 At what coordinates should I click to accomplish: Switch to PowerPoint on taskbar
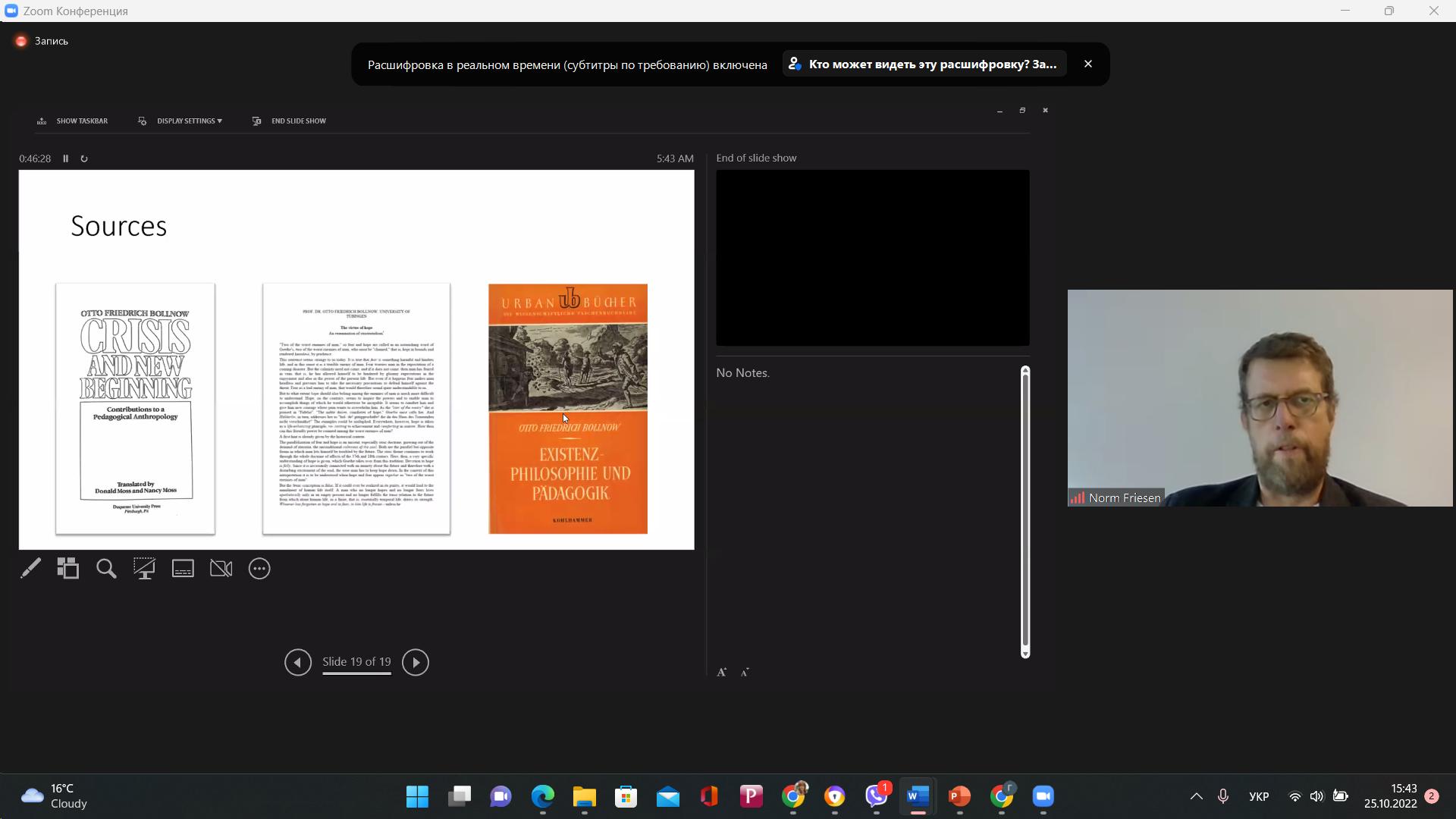(x=959, y=796)
